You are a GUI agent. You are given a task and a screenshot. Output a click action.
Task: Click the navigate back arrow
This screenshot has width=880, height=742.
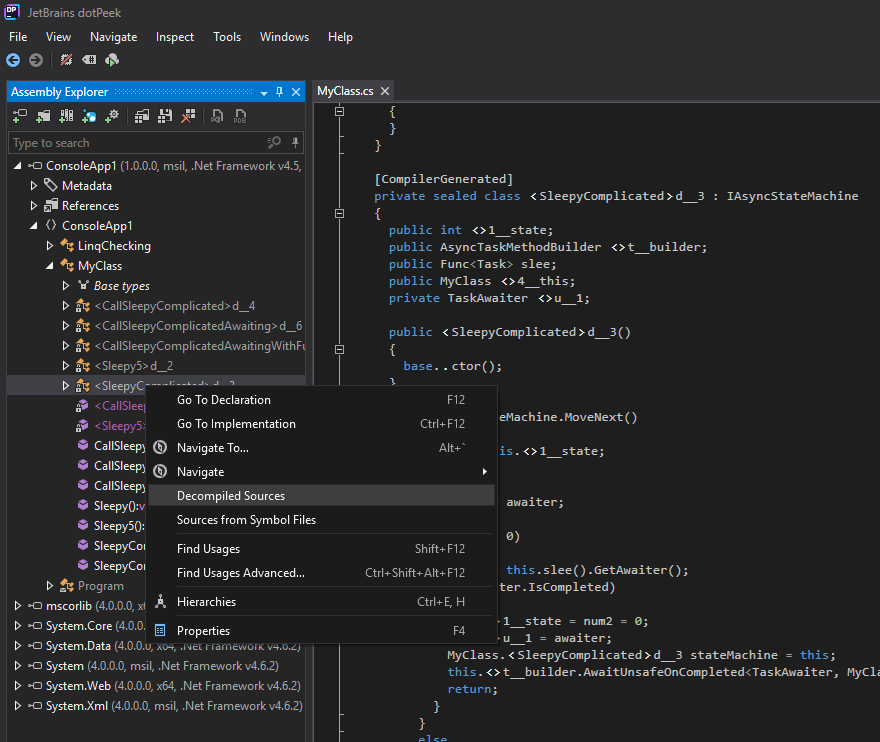pos(12,60)
